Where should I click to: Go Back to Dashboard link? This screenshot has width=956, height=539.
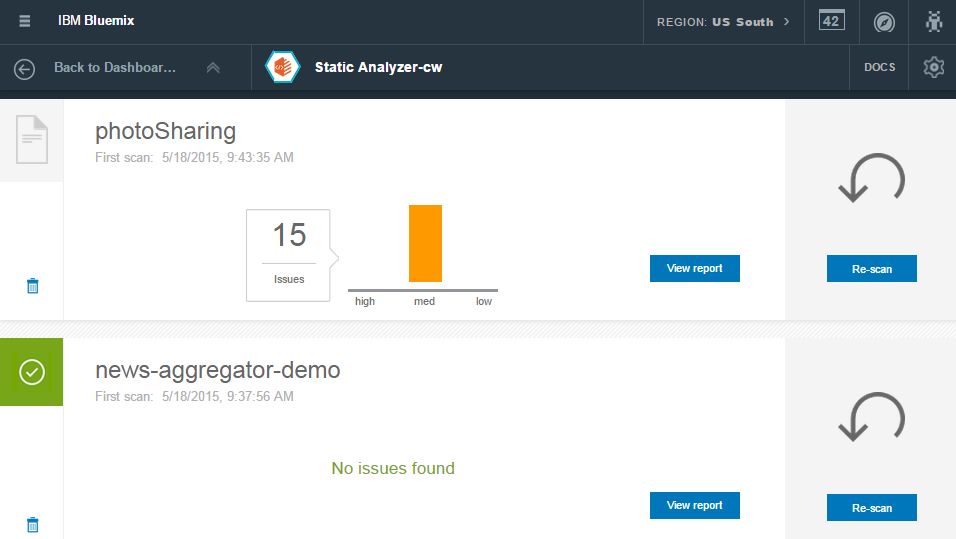(x=115, y=67)
